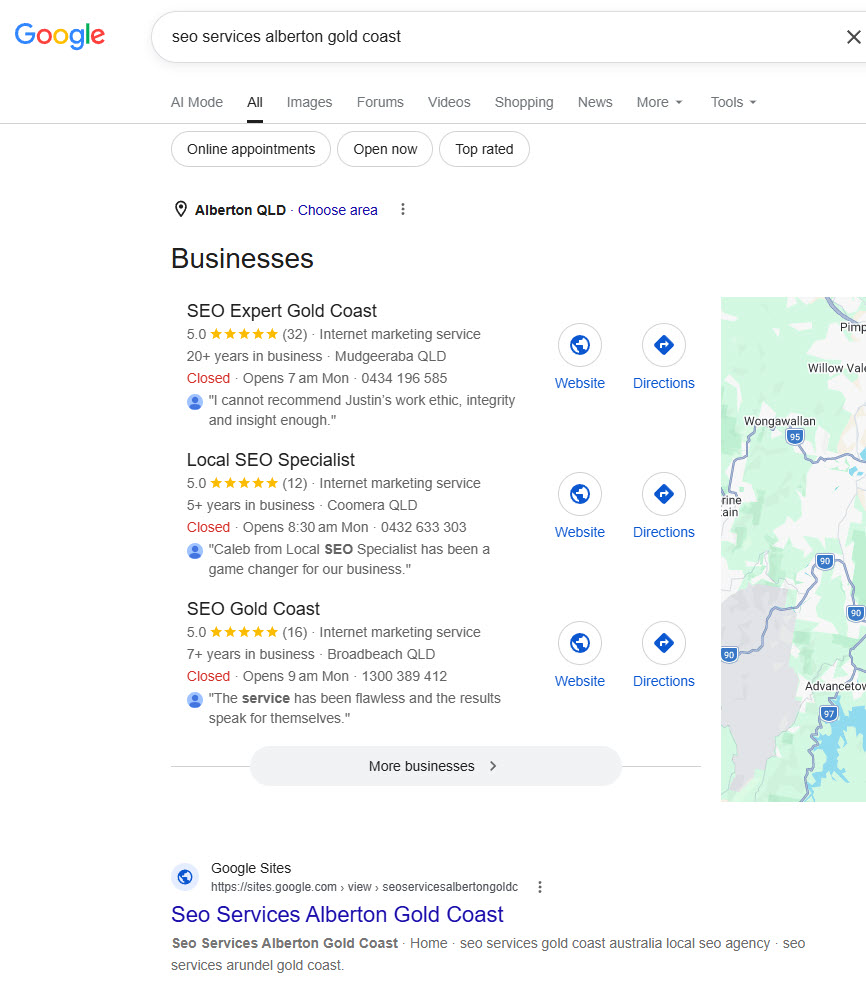The image size is (866, 986).
Task: Click Website icon for Local SEO Specialist
Action: coord(580,494)
